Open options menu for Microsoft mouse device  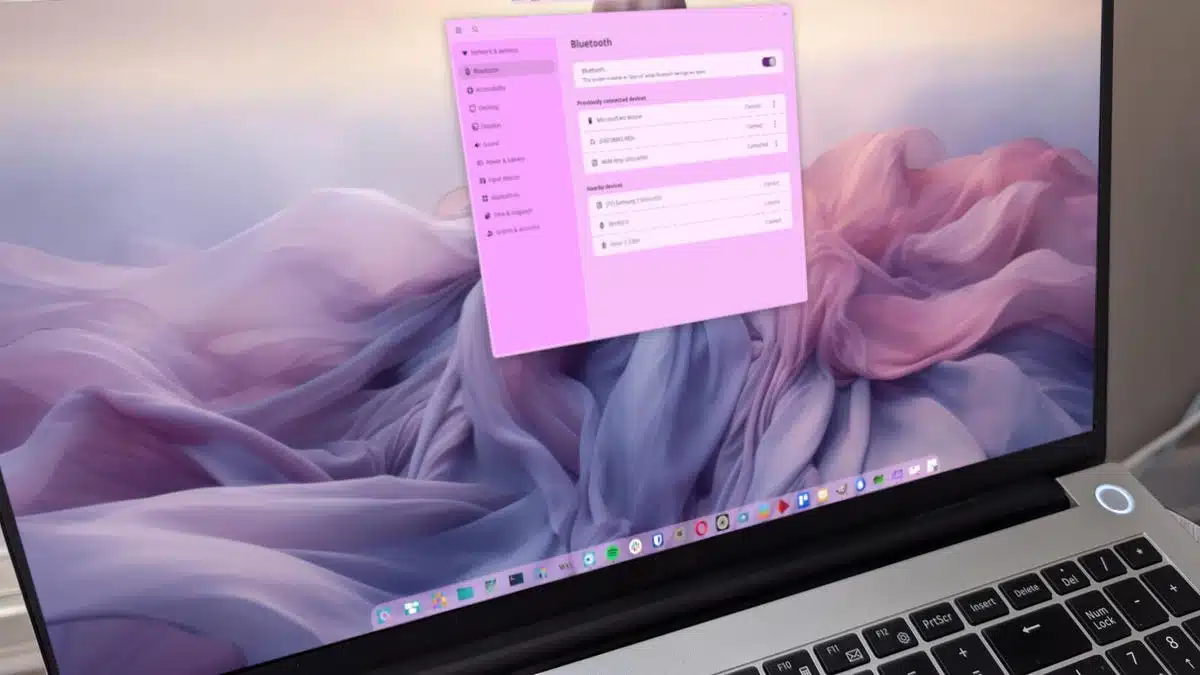[773, 104]
